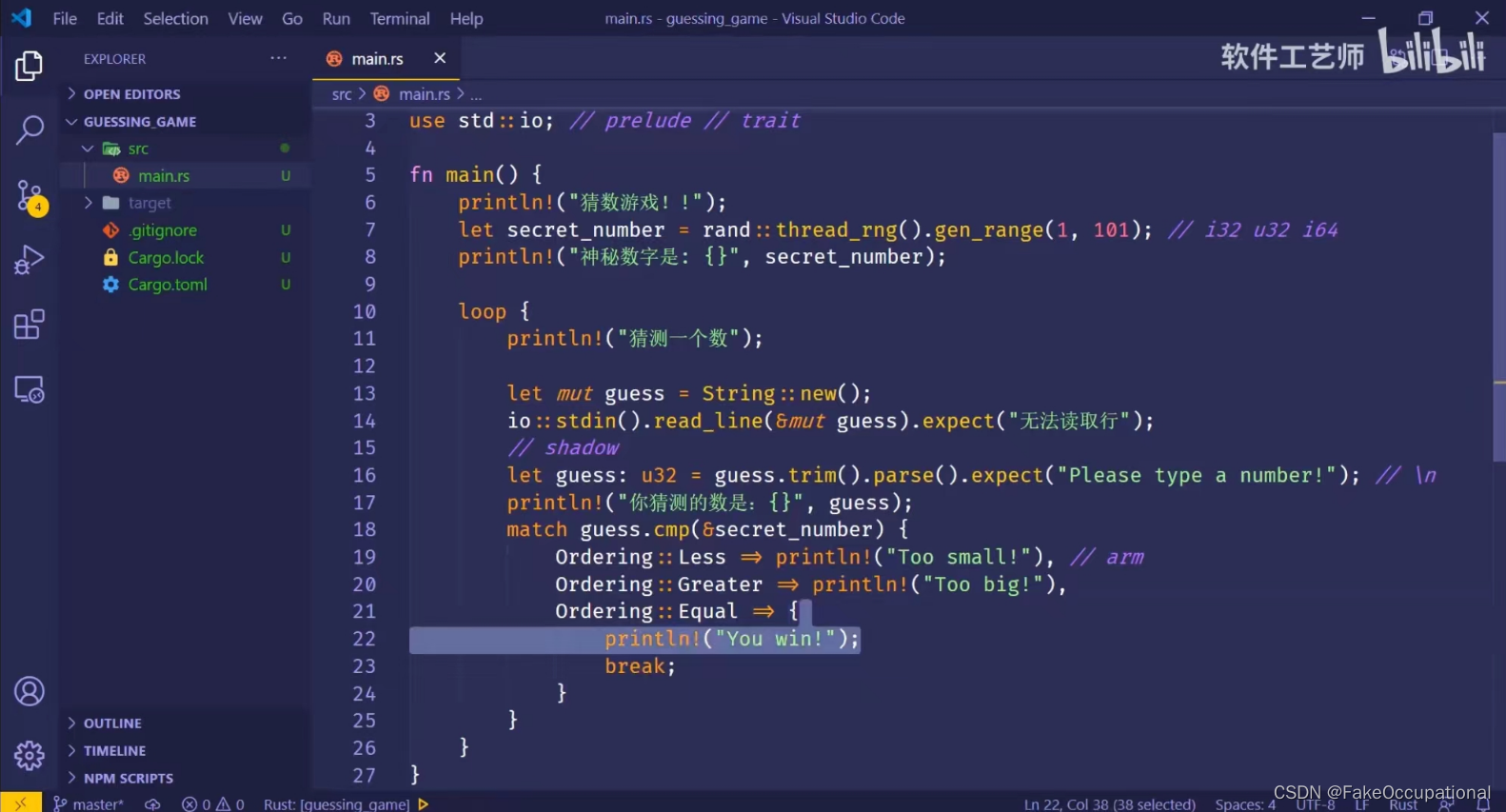Viewport: 1506px width, 812px height.
Task: Open Cargo.lock in the file tree
Action: point(166,257)
